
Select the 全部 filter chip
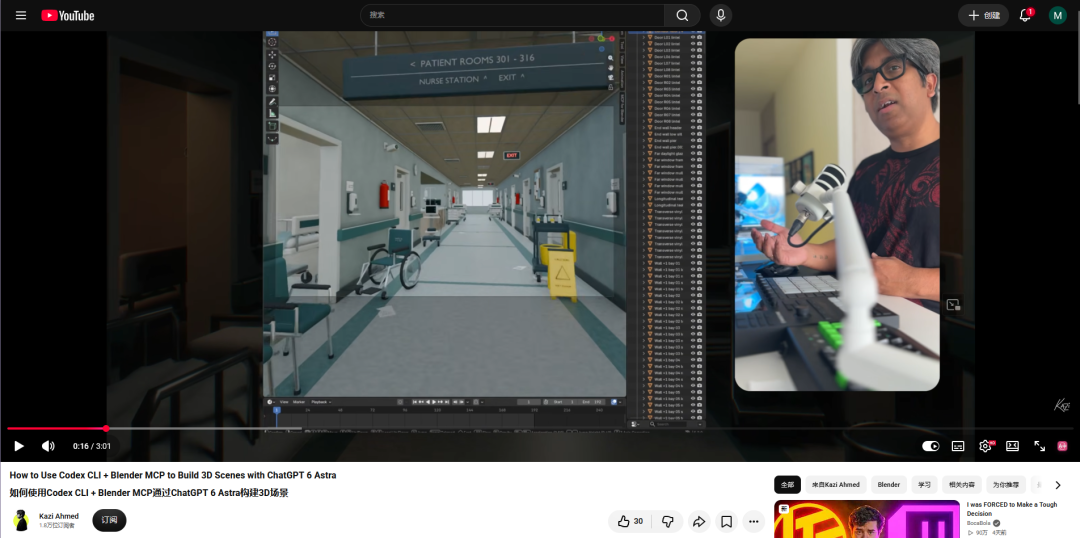pyautogui.click(x=787, y=484)
